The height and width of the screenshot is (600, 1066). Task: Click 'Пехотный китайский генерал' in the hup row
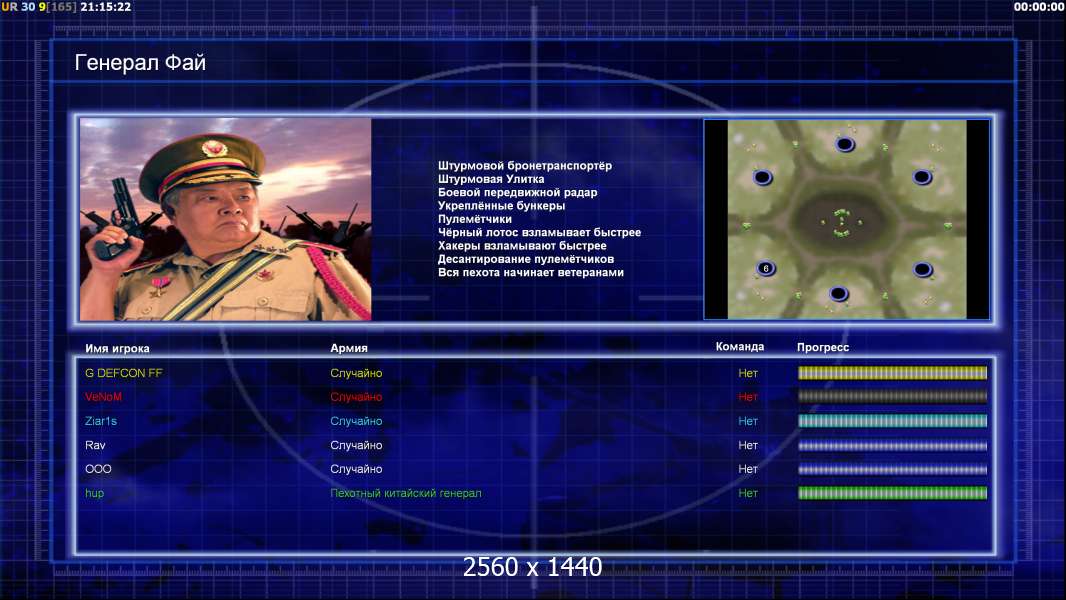point(406,493)
